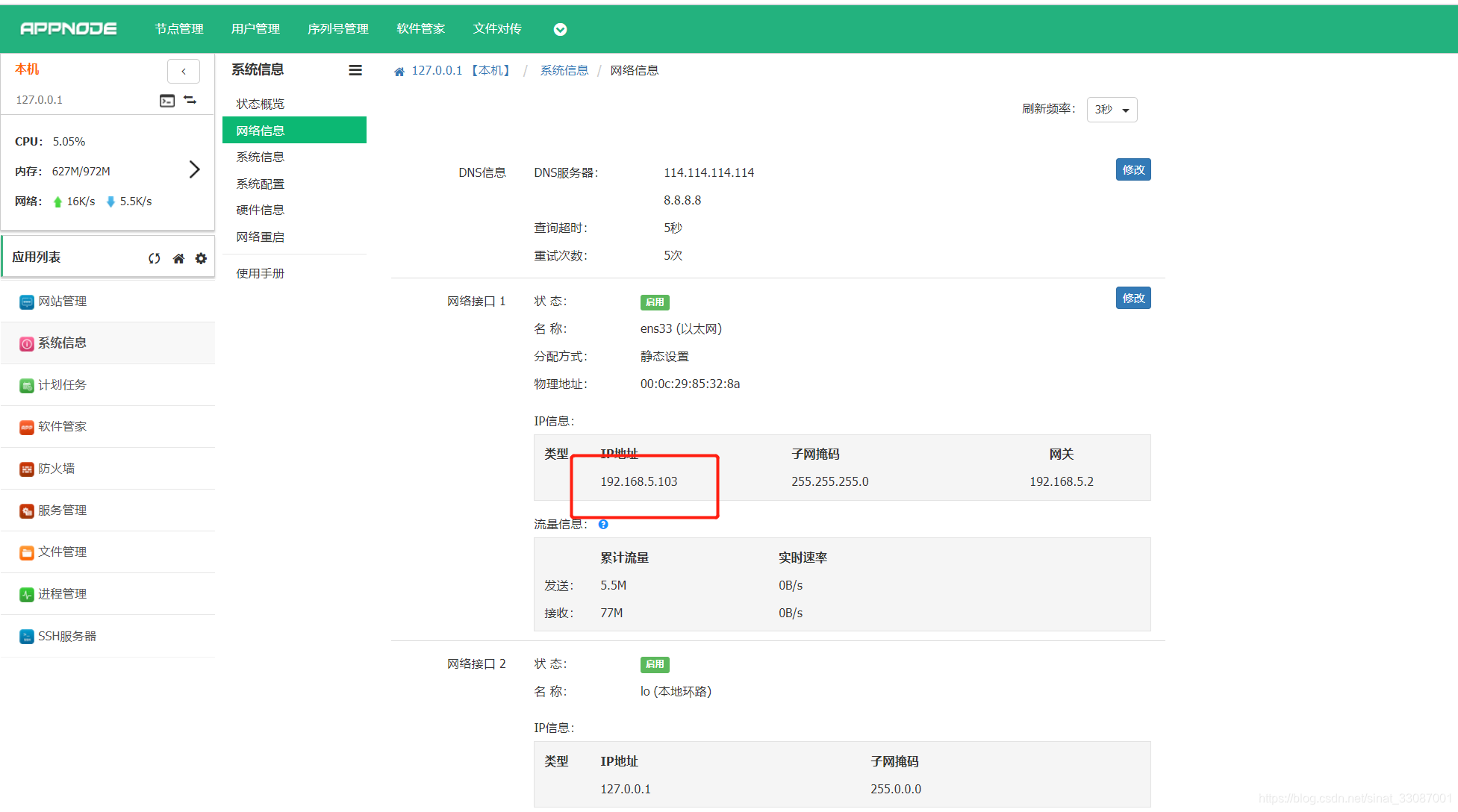Click the 软件管家 sidebar icon
The height and width of the screenshot is (812, 1458).
click(x=27, y=428)
